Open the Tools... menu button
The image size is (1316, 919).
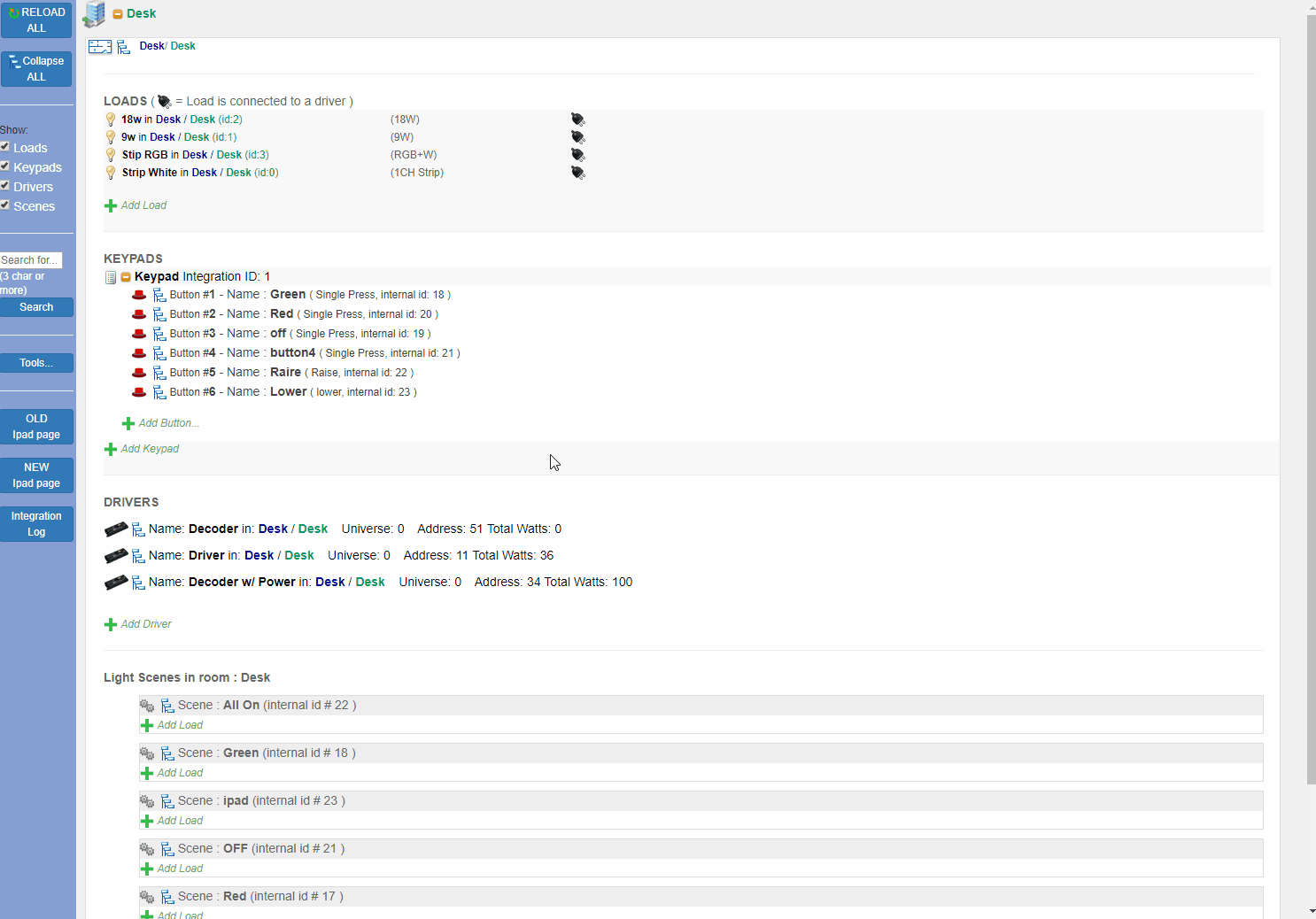pyautogui.click(x=36, y=363)
